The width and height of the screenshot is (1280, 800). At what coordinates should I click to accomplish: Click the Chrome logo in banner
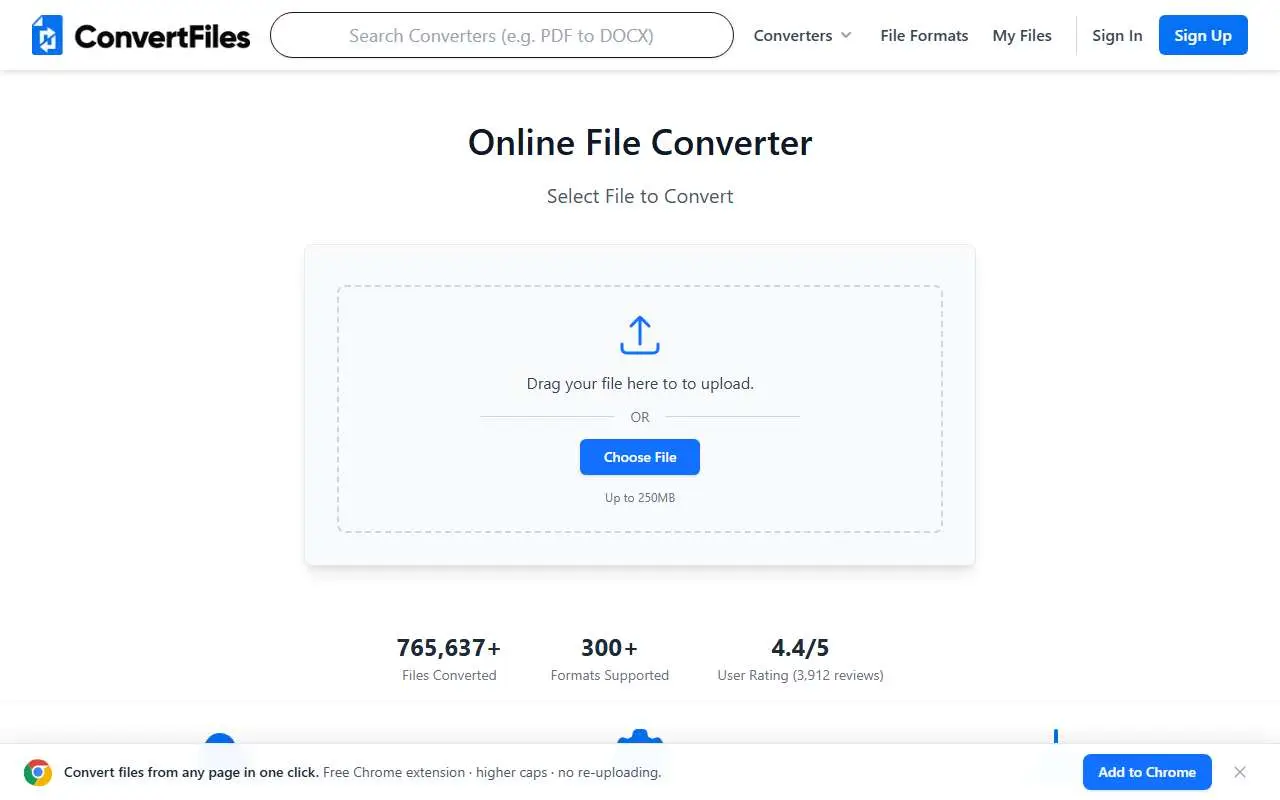click(x=38, y=772)
